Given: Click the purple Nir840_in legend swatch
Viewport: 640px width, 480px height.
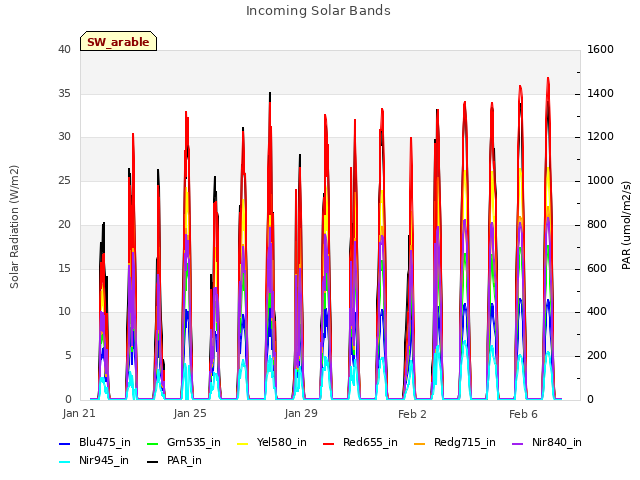Looking at the screenshot, I should pyautogui.click(x=518, y=444).
